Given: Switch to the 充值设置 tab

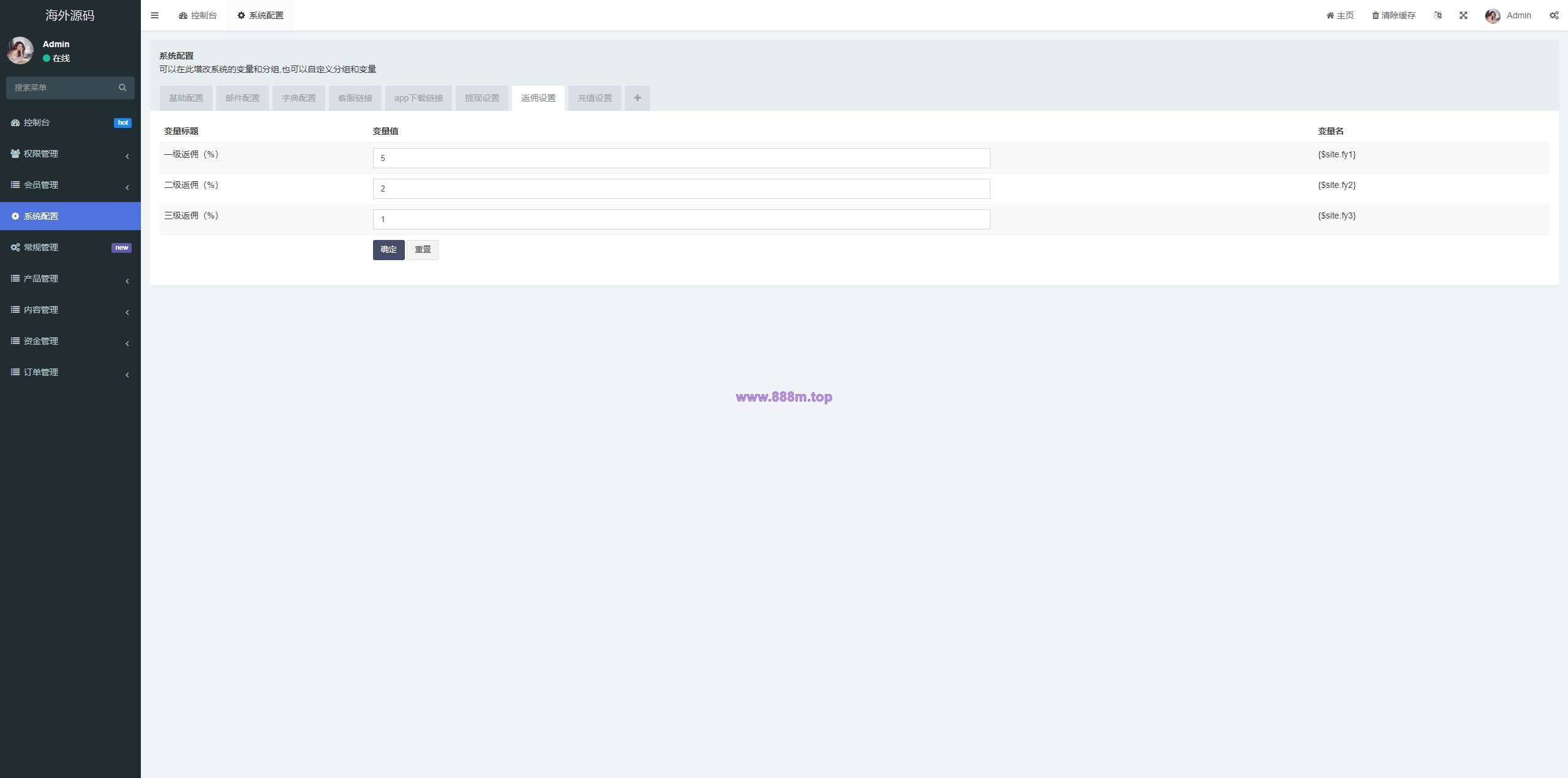Looking at the screenshot, I should coord(595,98).
